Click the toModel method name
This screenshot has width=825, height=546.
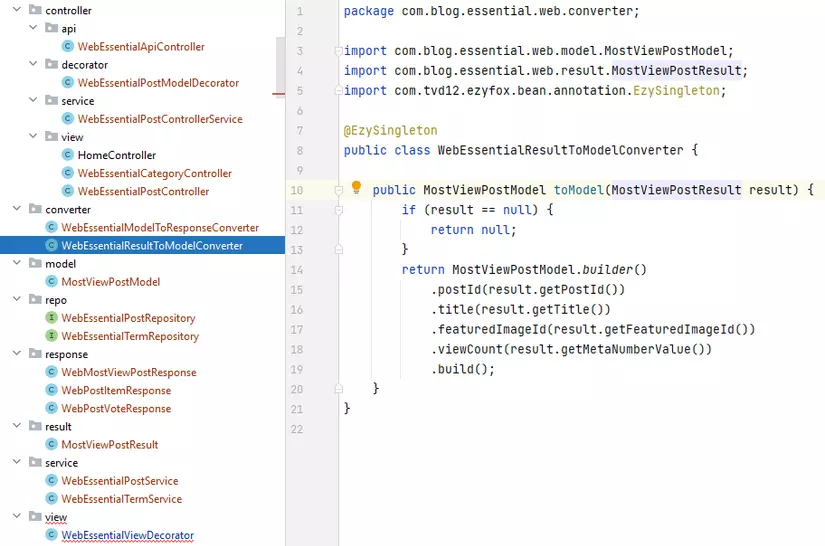coord(579,190)
